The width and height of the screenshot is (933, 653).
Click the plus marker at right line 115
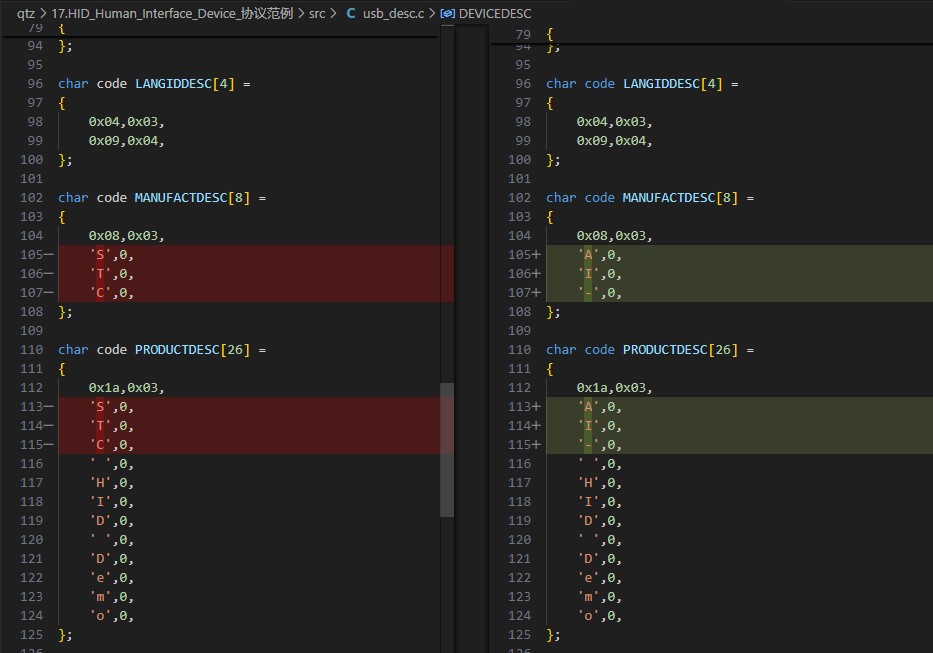click(x=536, y=445)
